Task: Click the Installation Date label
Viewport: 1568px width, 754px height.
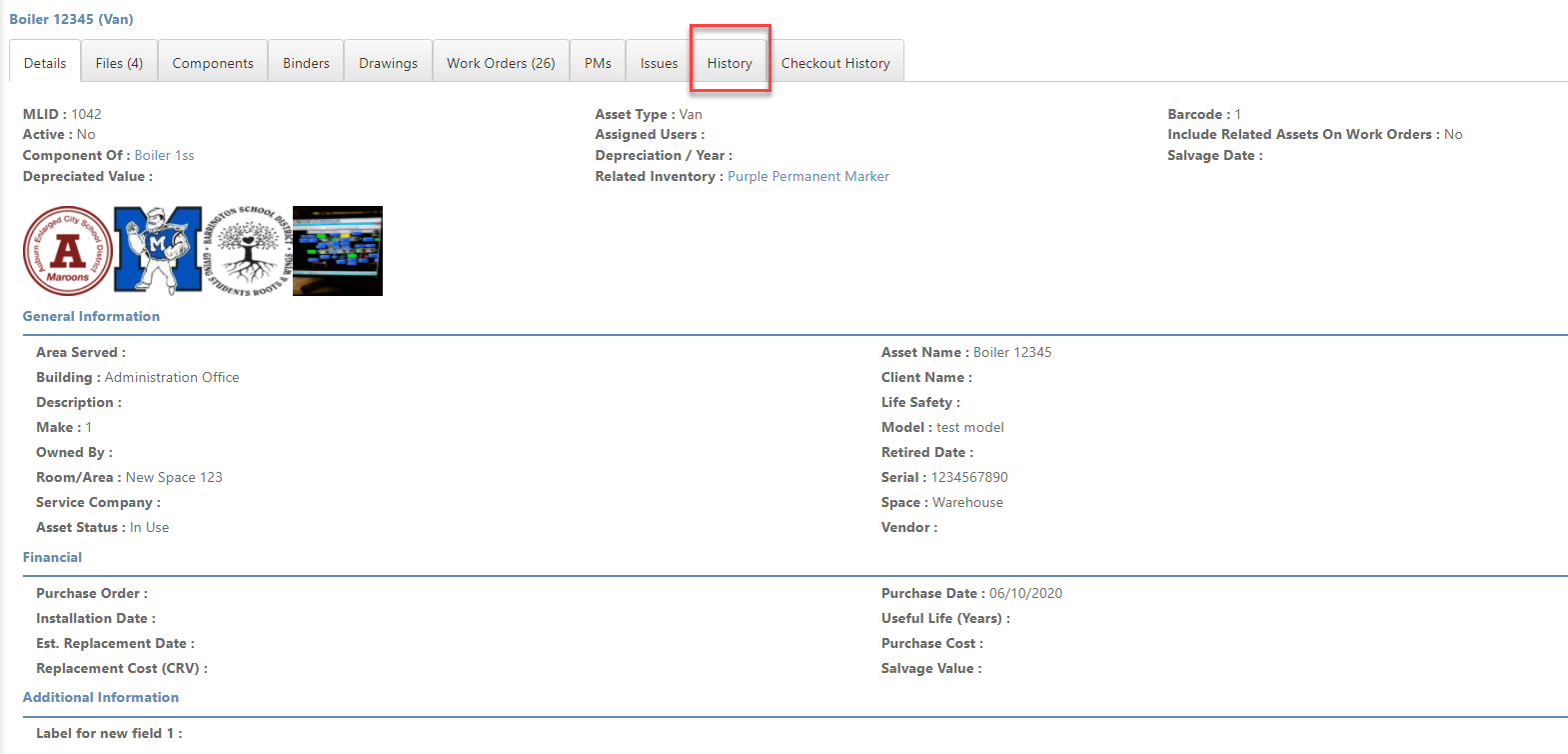Action: tap(96, 618)
